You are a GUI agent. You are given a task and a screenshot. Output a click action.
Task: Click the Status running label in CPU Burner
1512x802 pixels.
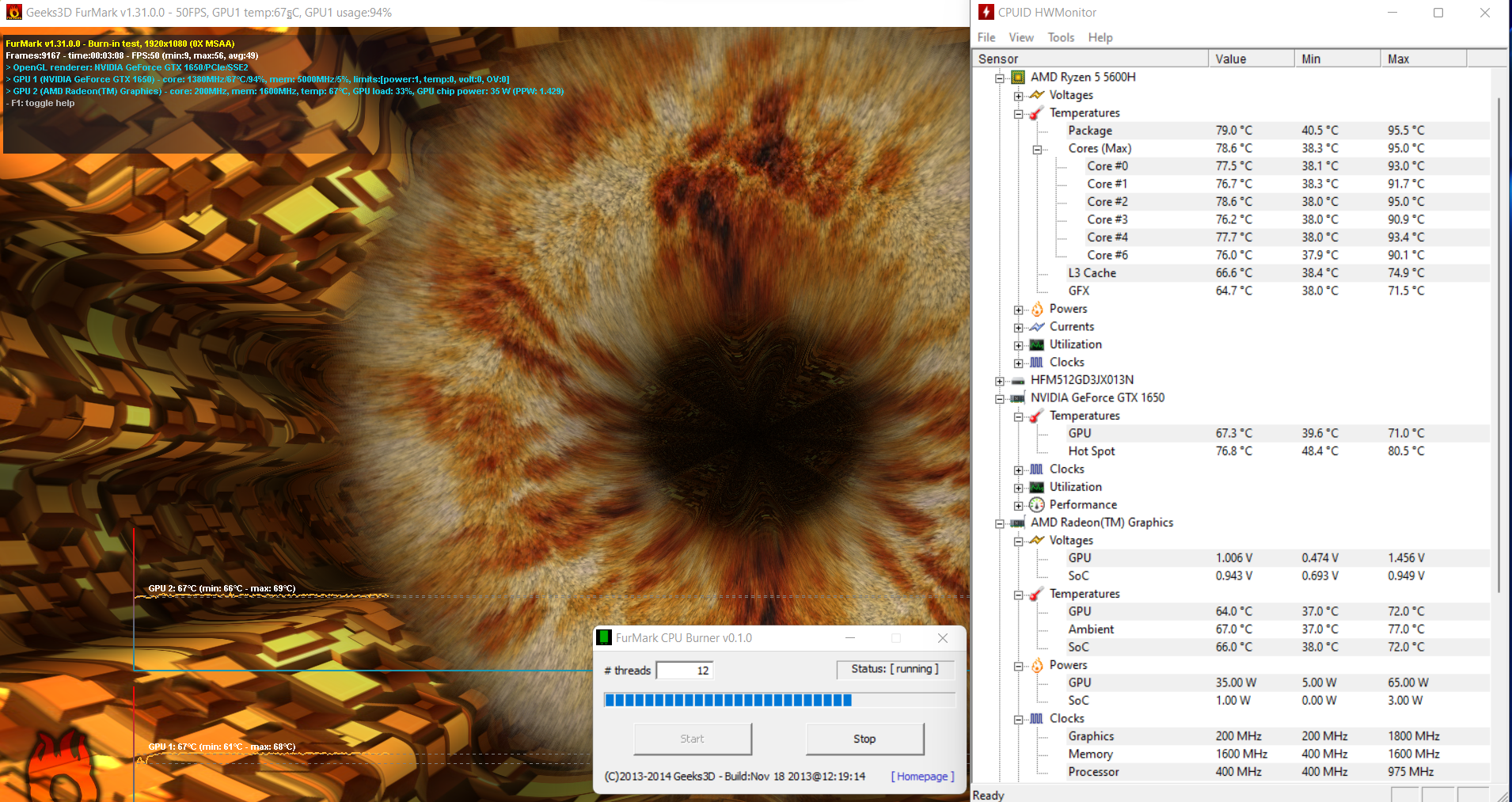click(x=895, y=670)
